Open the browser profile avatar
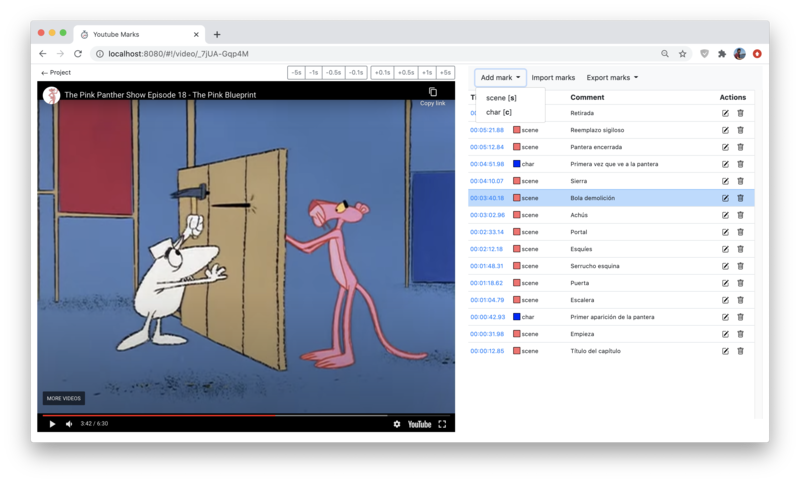The height and width of the screenshot is (483, 800). point(739,54)
